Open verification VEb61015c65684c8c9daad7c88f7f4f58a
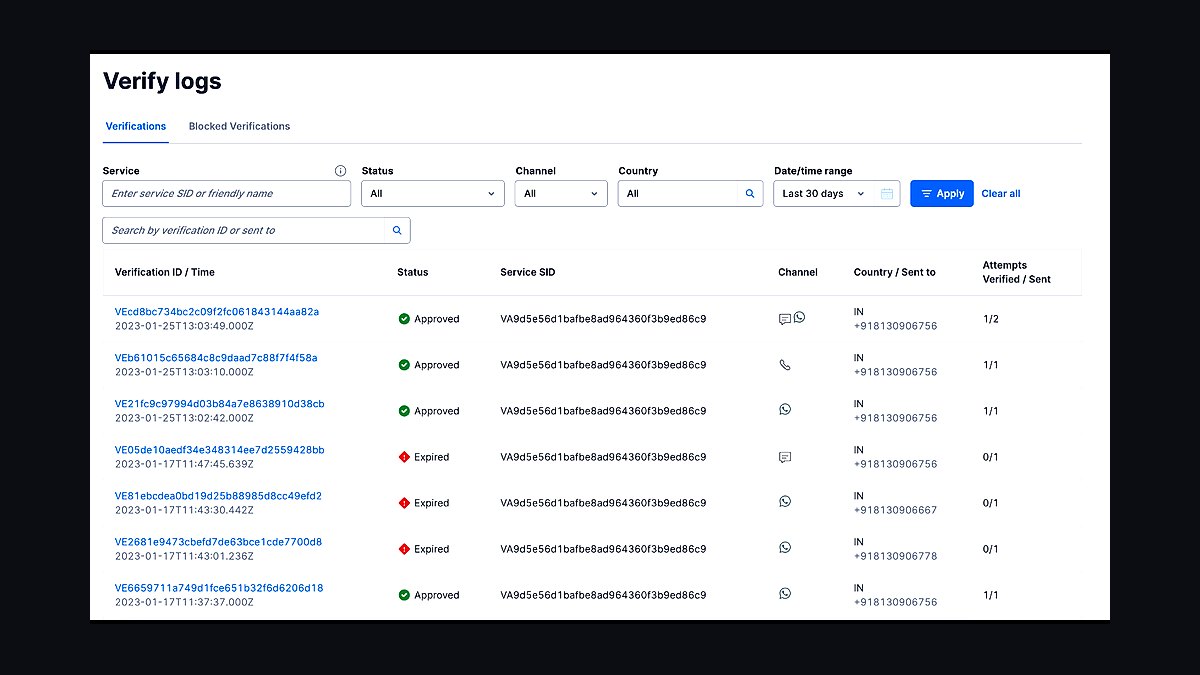The image size is (1200, 675). [x=216, y=358]
